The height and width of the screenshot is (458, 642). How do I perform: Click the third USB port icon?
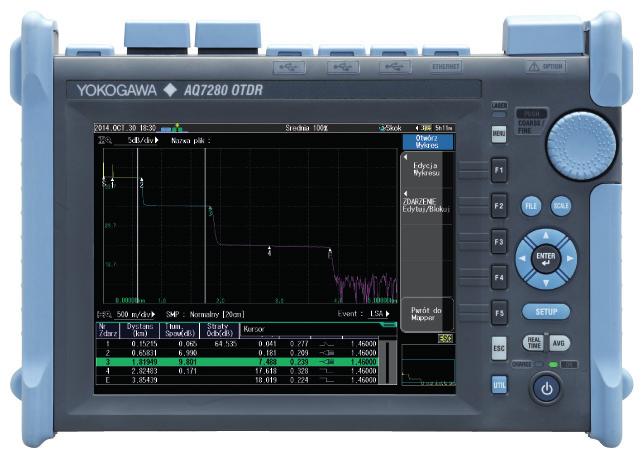[395, 67]
